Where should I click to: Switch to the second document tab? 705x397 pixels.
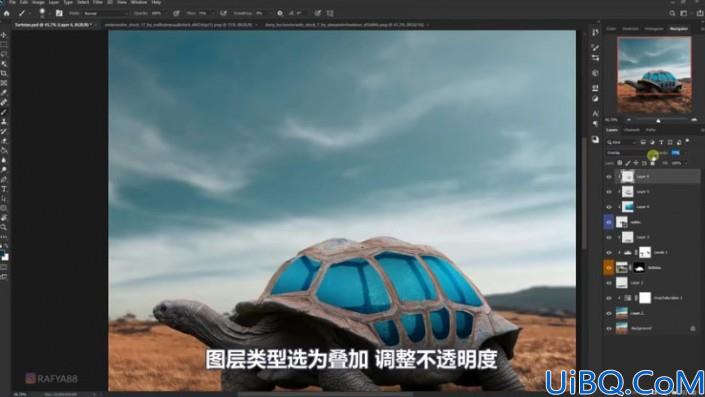(180, 25)
